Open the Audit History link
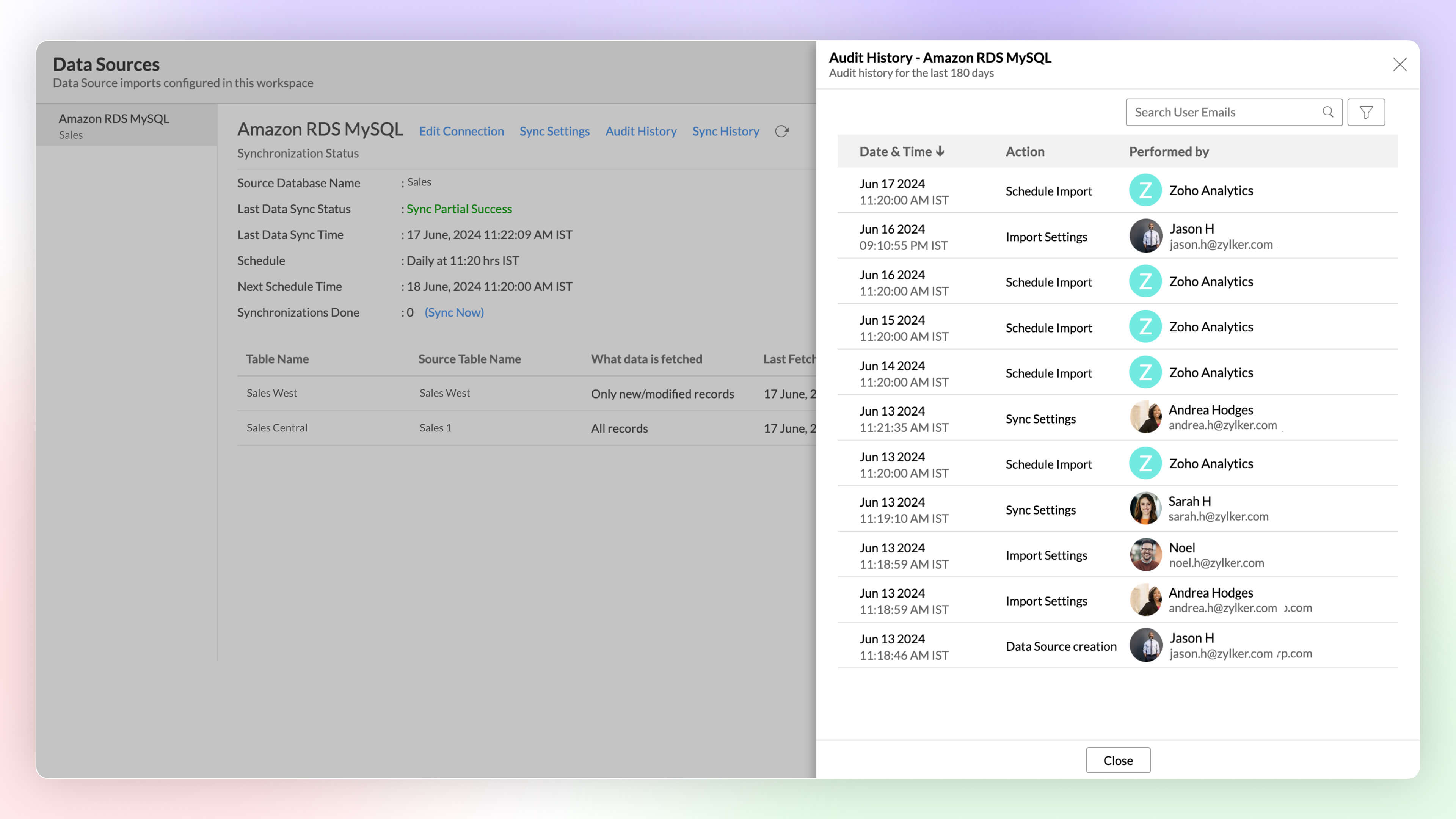This screenshot has height=819, width=1456. [640, 131]
